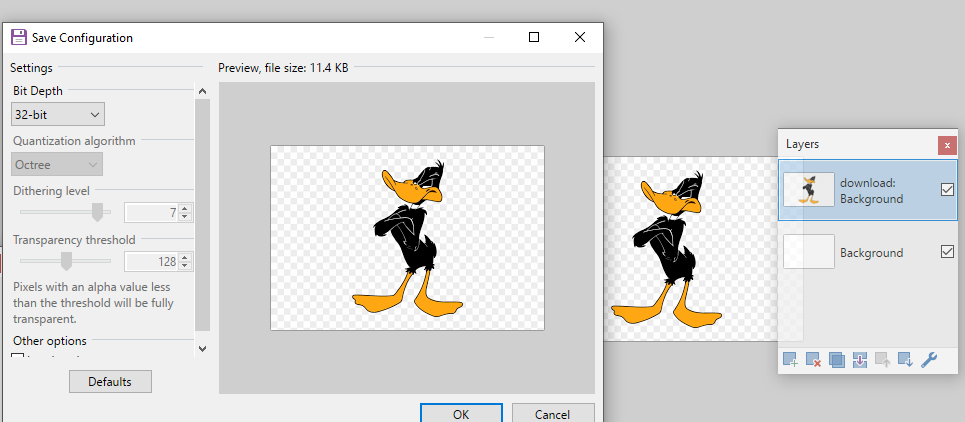This screenshot has height=422, width=965.
Task: Select the blank Background layer thumbnail
Action: [809, 251]
